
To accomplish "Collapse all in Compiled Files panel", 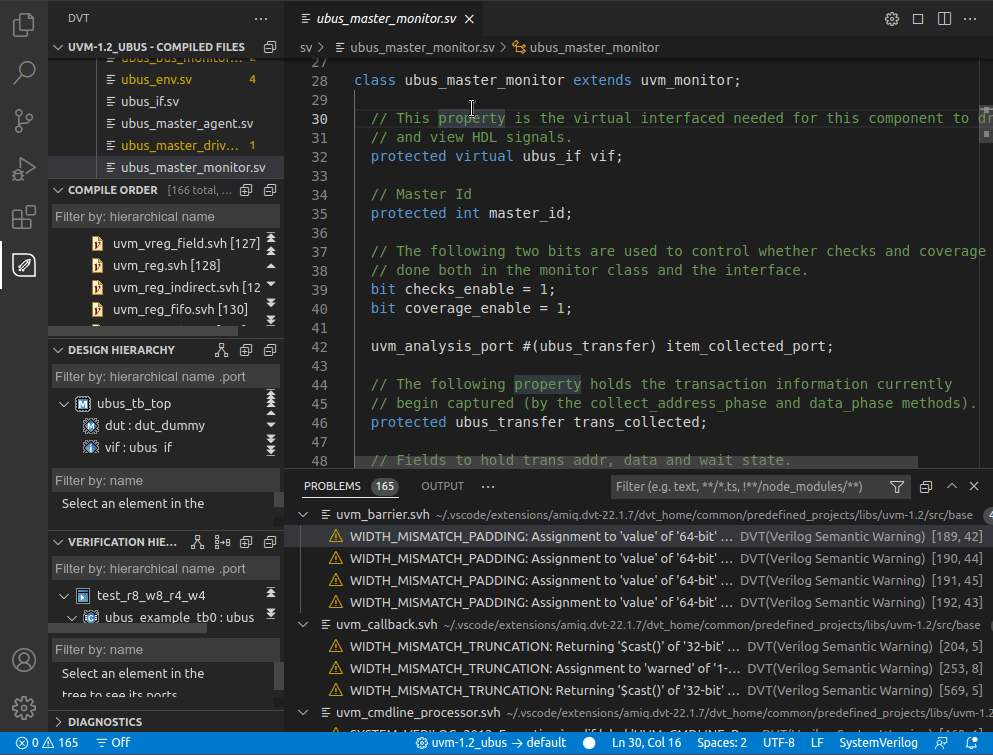I will (x=269, y=47).
